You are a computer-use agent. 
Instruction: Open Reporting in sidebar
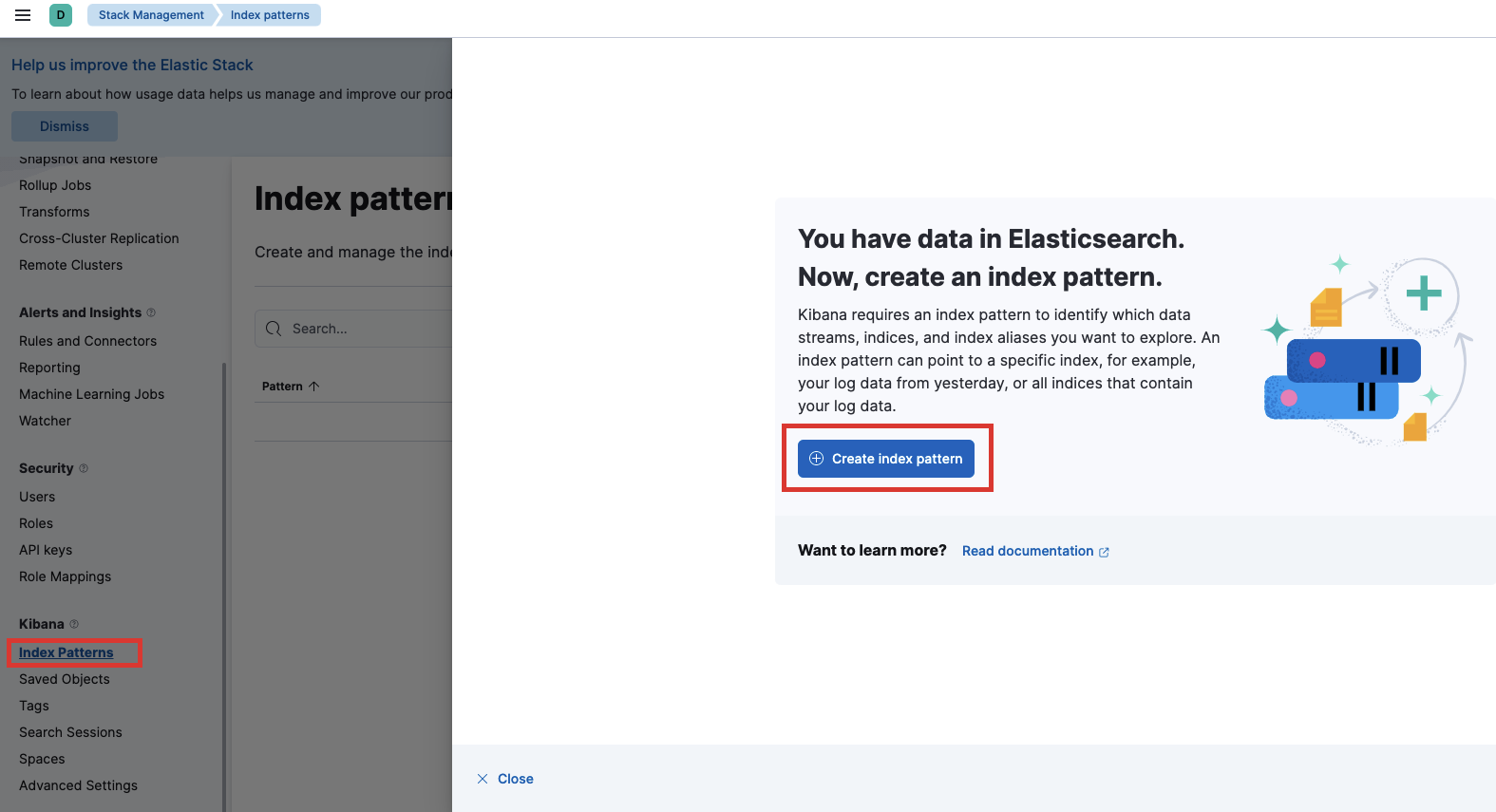pos(49,368)
